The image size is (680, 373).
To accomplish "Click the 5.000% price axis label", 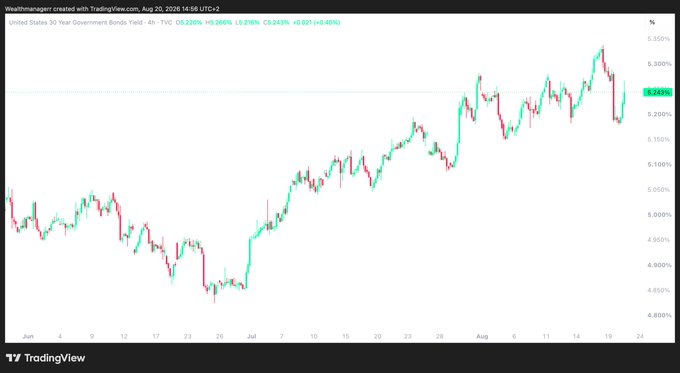I will point(659,215).
